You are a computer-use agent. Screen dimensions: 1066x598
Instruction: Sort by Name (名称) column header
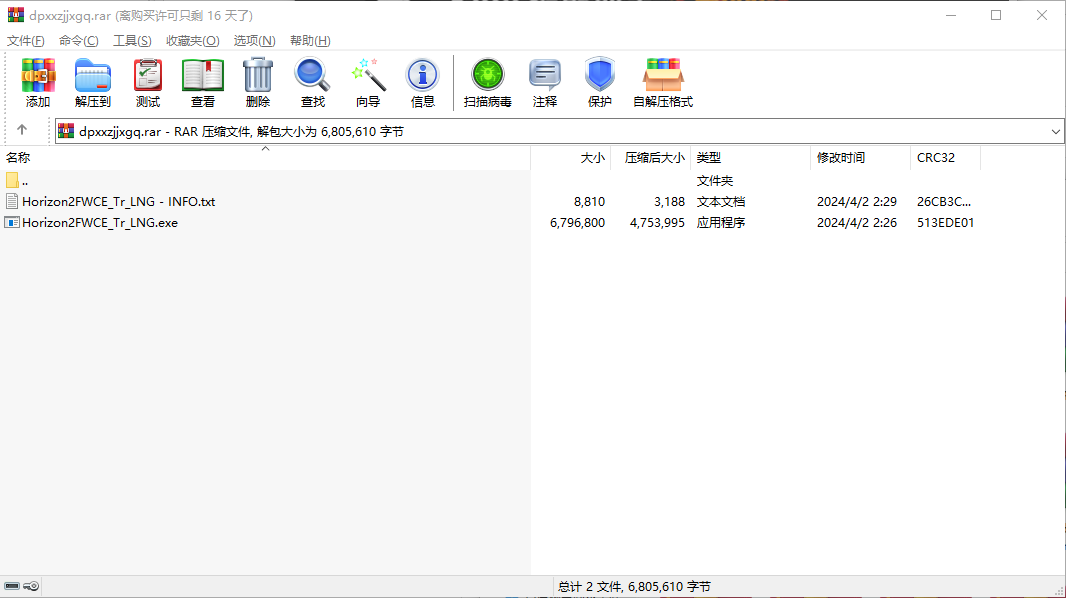pyautogui.click(x=265, y=158)
